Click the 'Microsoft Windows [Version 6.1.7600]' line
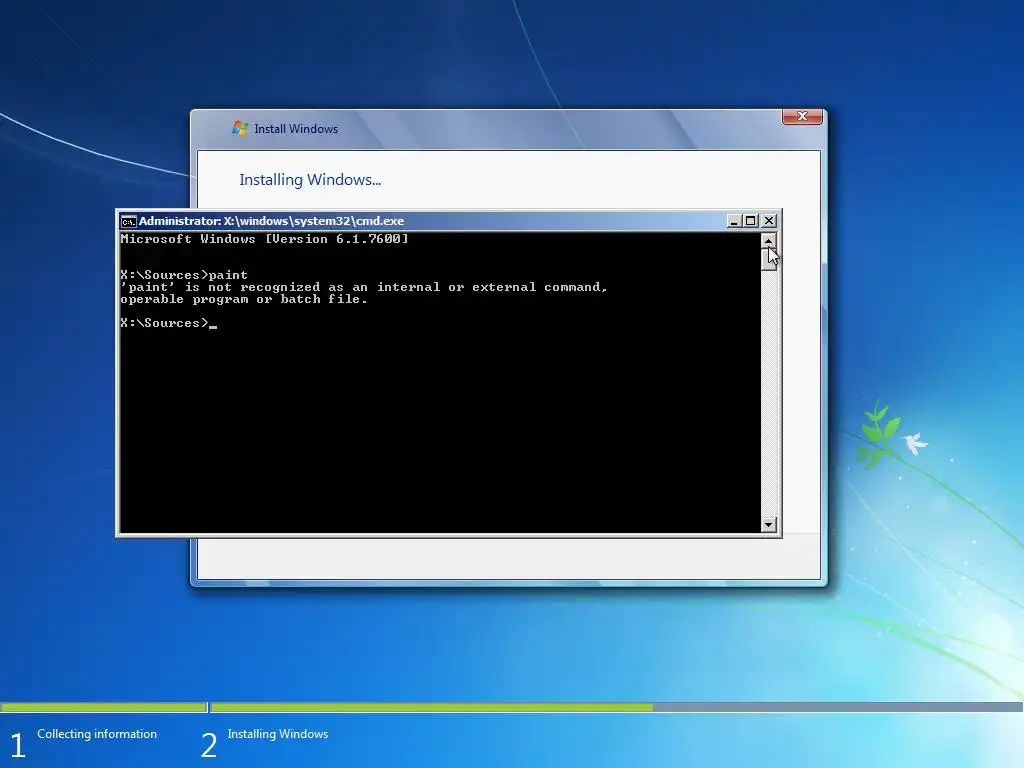Image resolution: width=1024 pixels, height=768 pixels. coord(264,239)
